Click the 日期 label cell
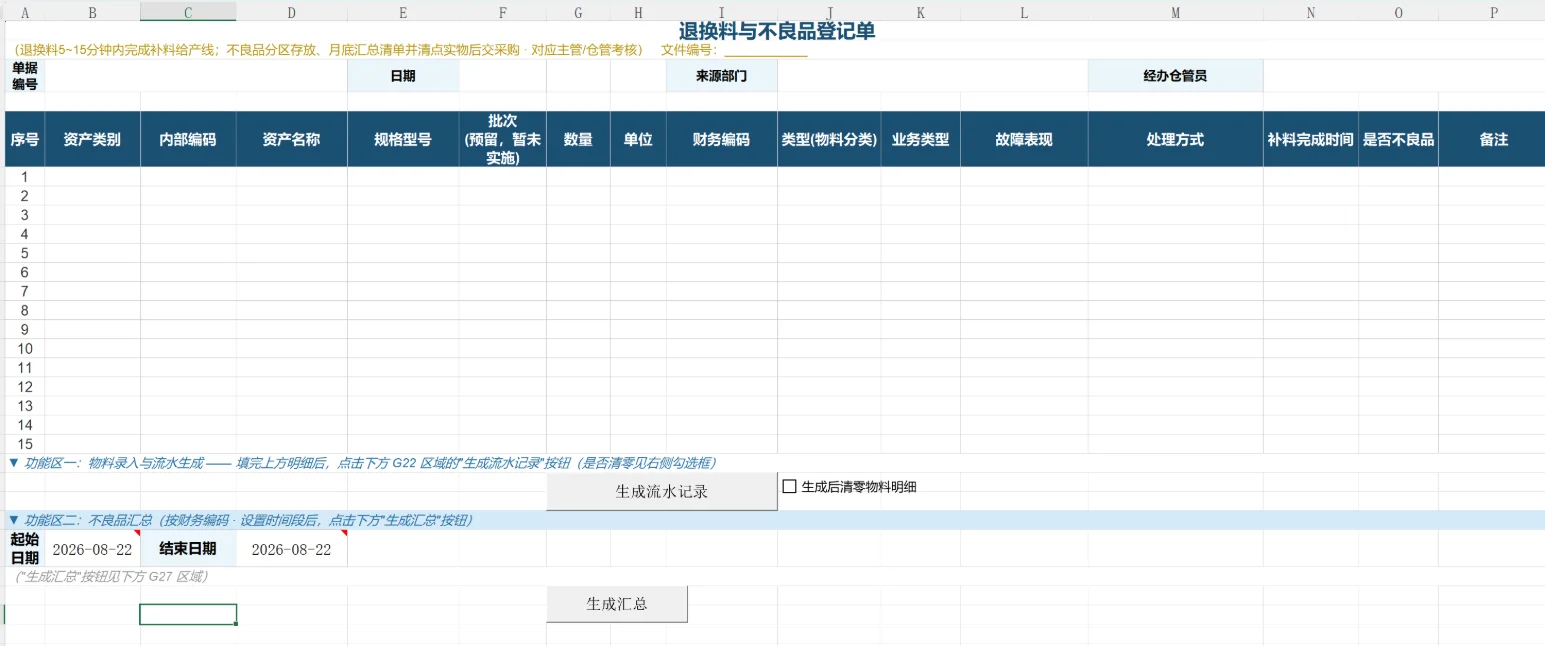This screenshot has height=646, width=1545. pyautogui.click(x=403, y=76)
